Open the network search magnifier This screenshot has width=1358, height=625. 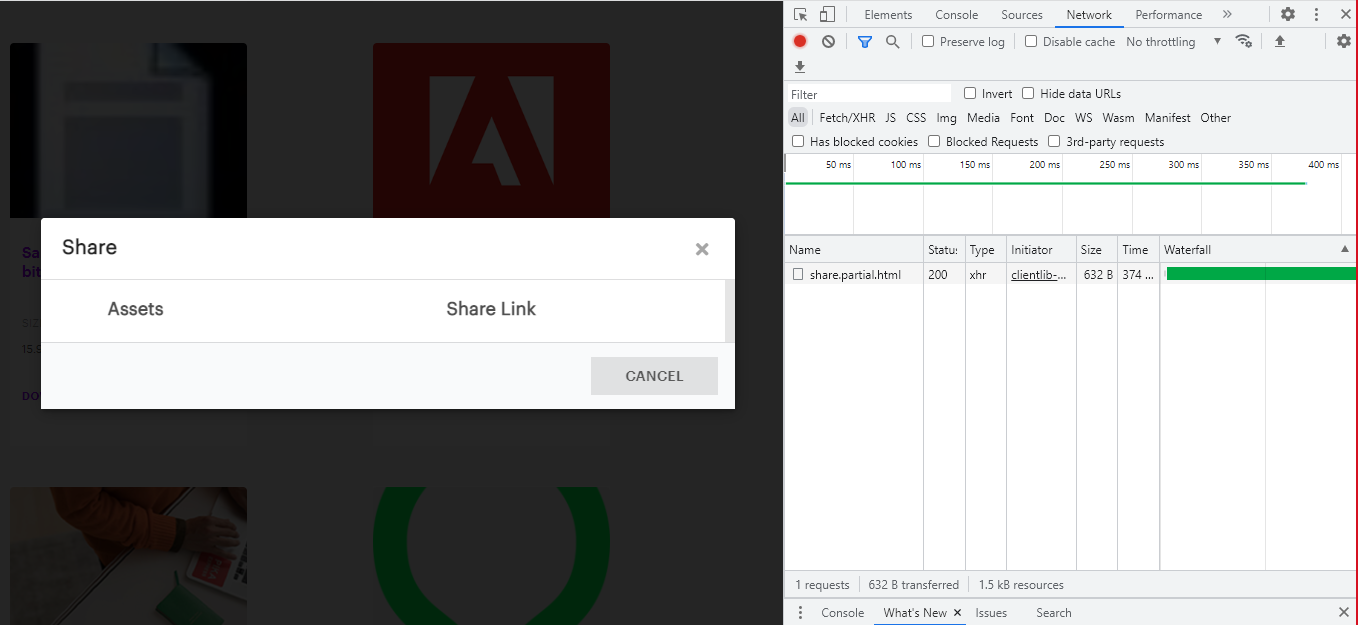point(893,41)
